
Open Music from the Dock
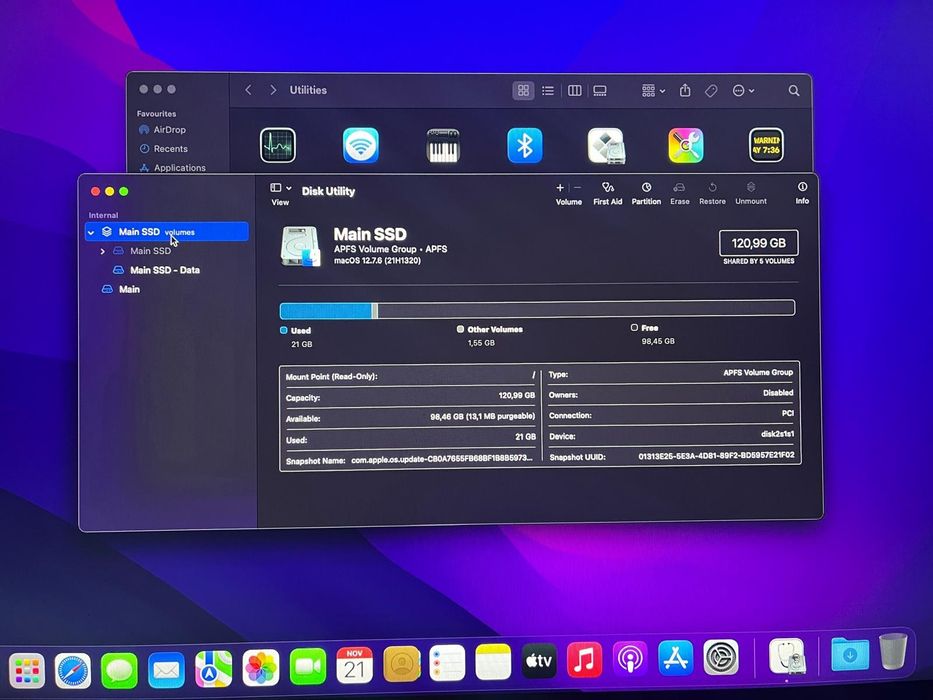click(x=584, y=659)
